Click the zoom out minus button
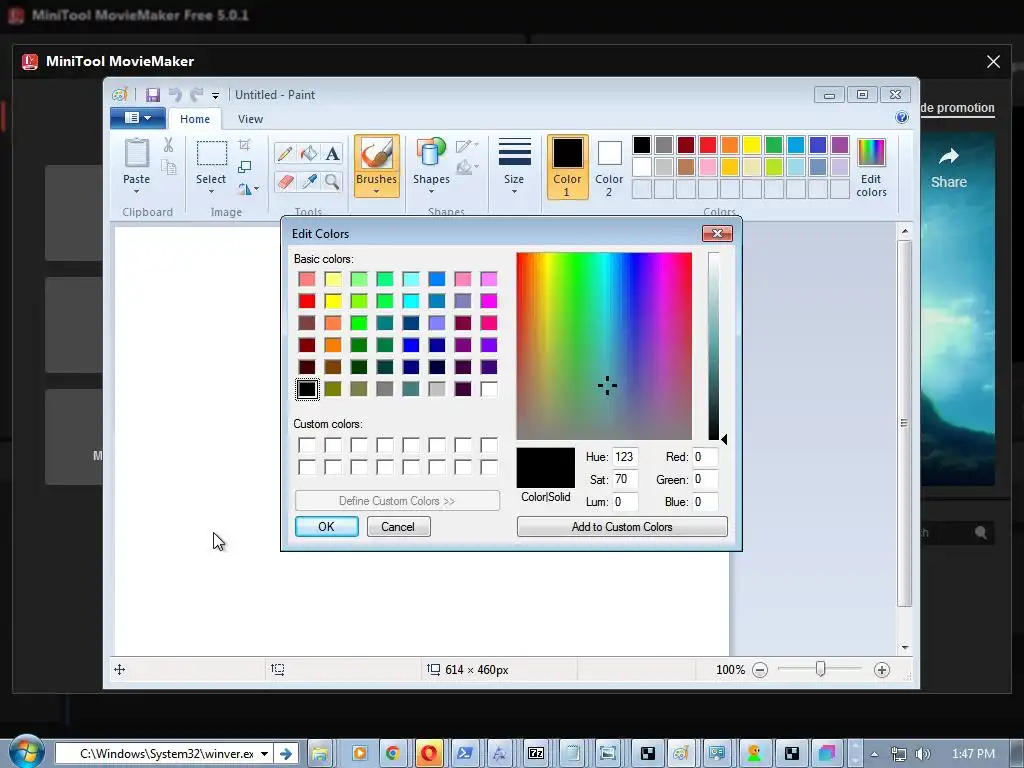The width and height of the screenshot is (1024, 768). tap(760, 670)
